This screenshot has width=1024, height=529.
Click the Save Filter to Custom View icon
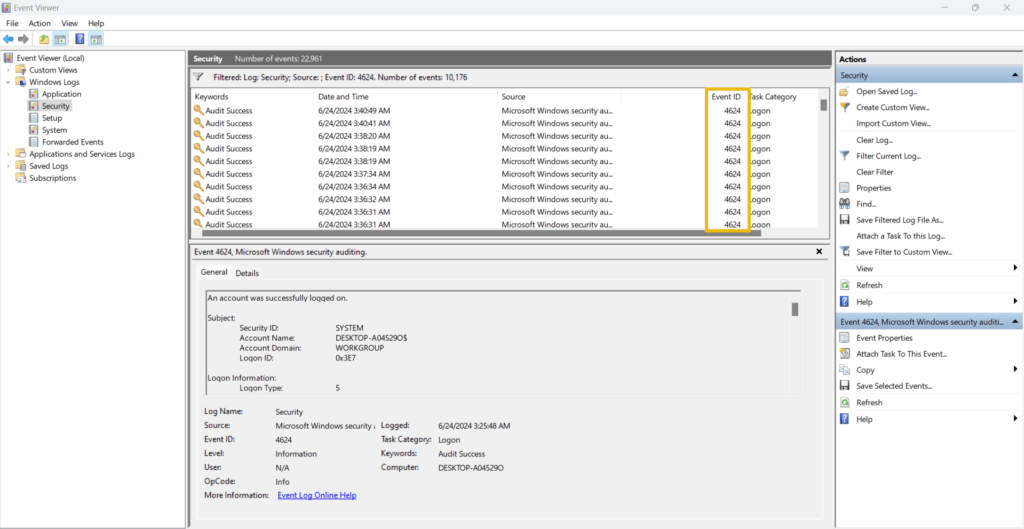[x=844, y=252]
